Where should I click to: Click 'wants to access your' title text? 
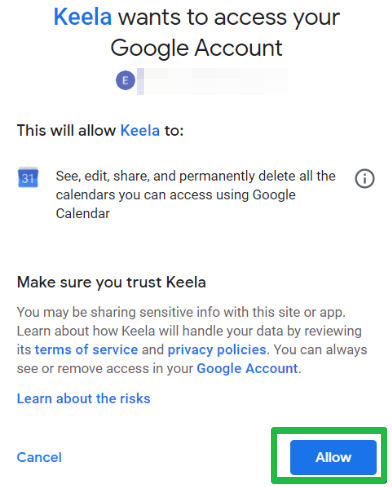click(229, 18)
